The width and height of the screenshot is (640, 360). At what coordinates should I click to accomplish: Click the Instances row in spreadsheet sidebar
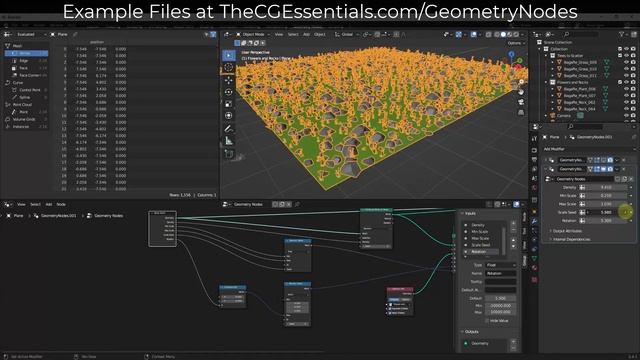(x=27, y=127)
